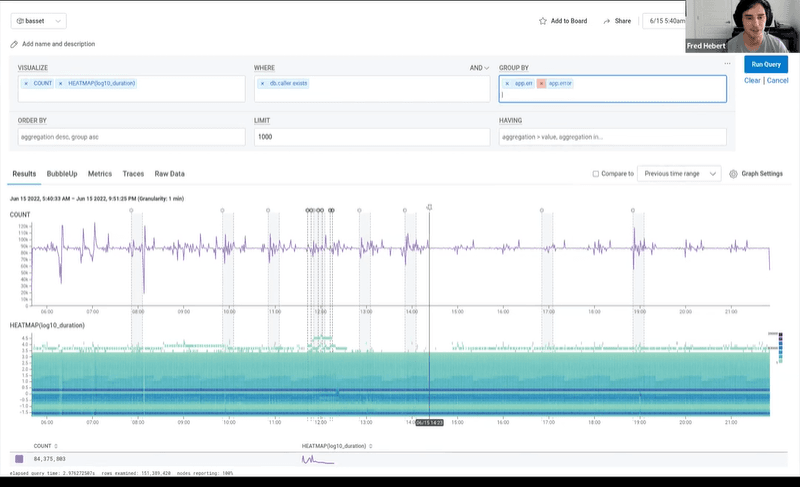The image size is (800, 487).
Task: Open the 6/15 5:40am time range picker
Action: [x=669, y=20]
